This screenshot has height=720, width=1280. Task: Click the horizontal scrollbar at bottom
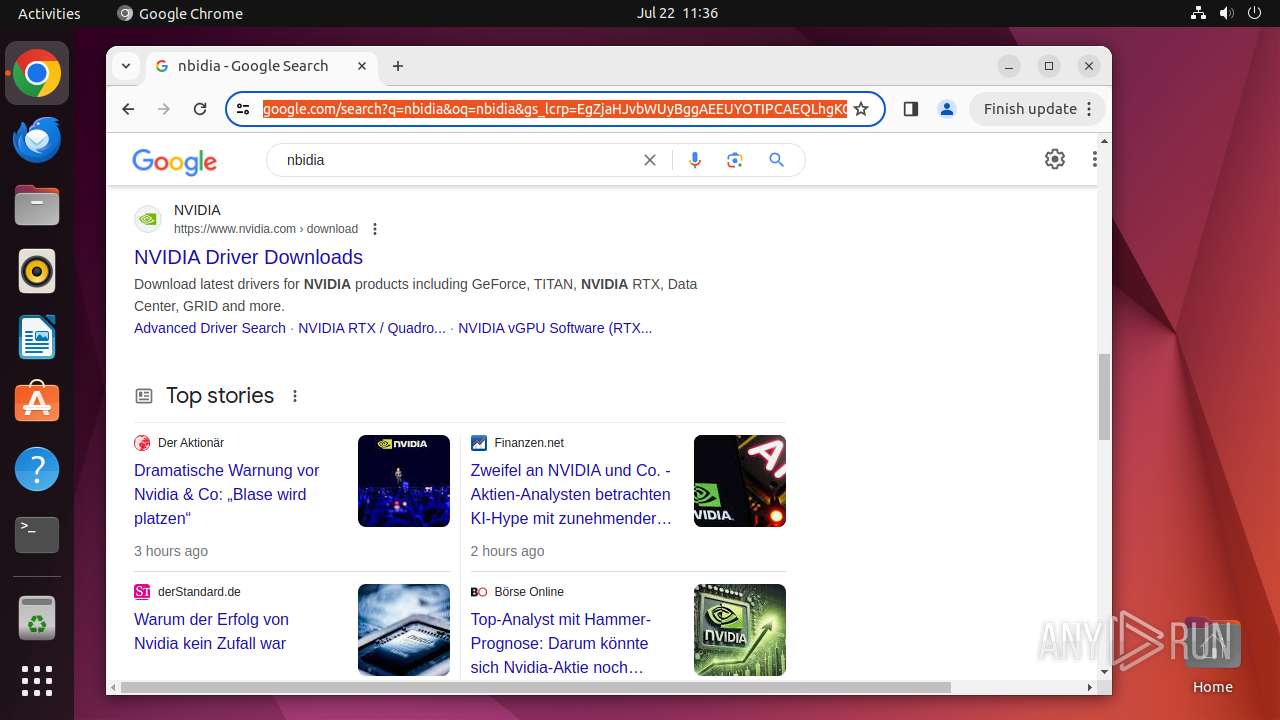[536, 687]
